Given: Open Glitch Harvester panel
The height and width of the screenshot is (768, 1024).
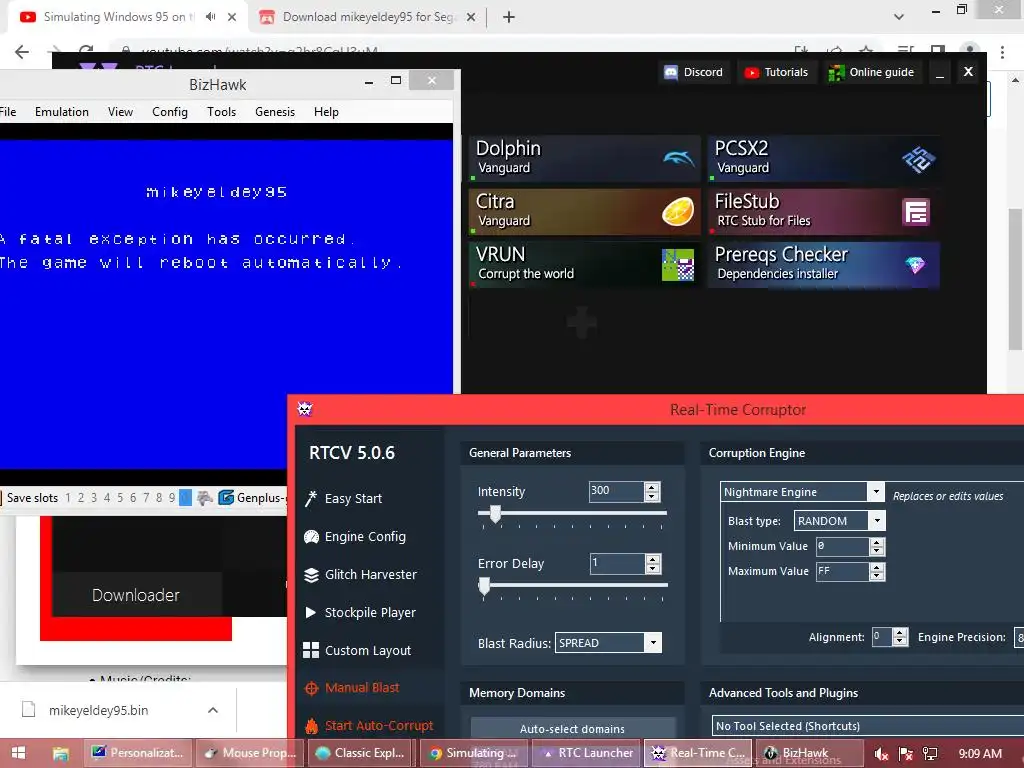Looking at the screenshot, I should pyautogui.click(x=361, y=574).
